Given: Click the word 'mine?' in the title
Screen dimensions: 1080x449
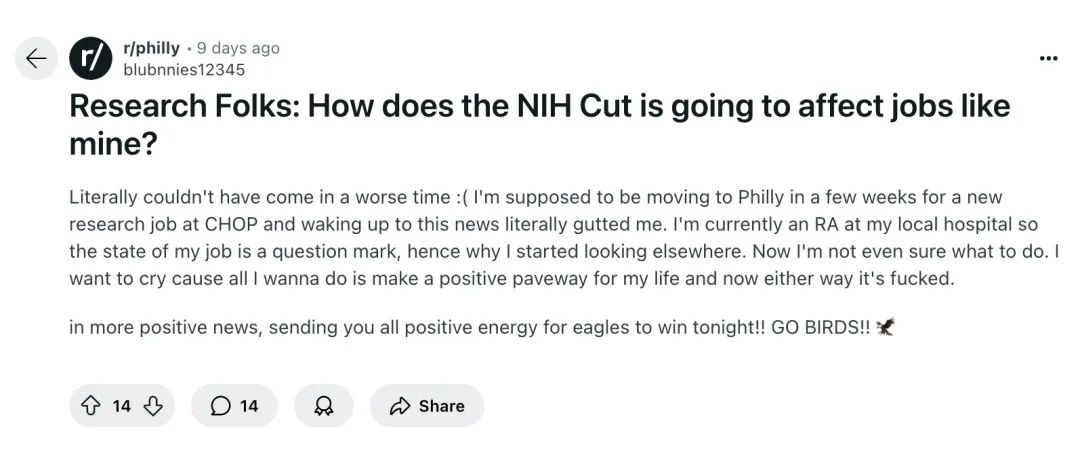Looking at the screenshot, I should click(114, 145).
